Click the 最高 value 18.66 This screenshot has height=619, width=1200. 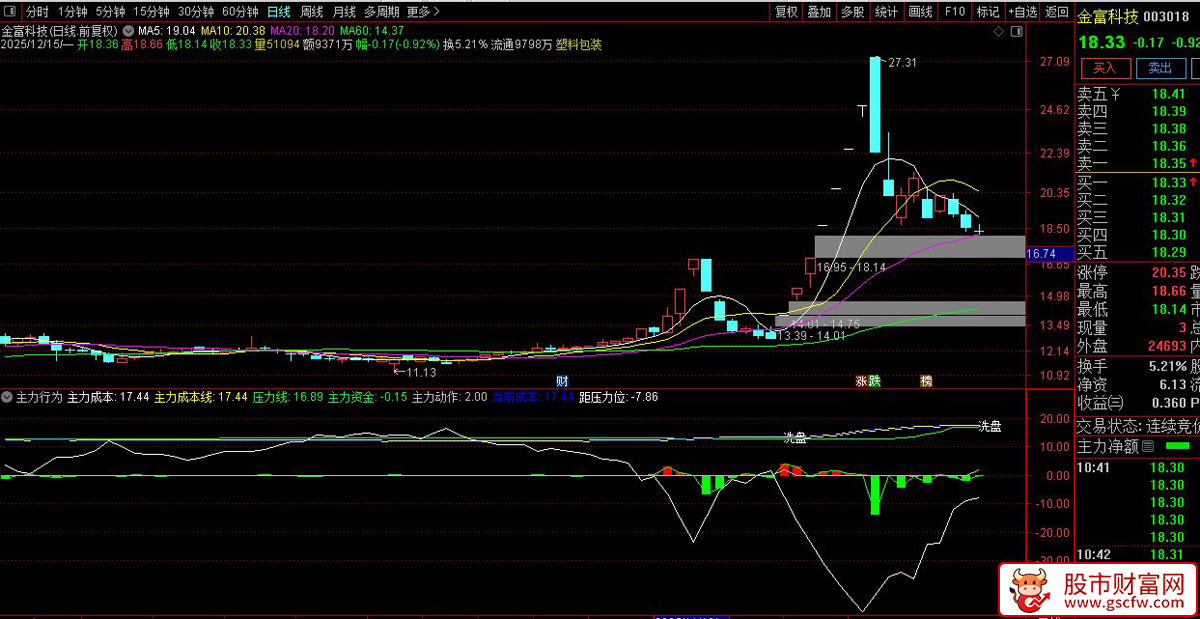[1168, 291]
